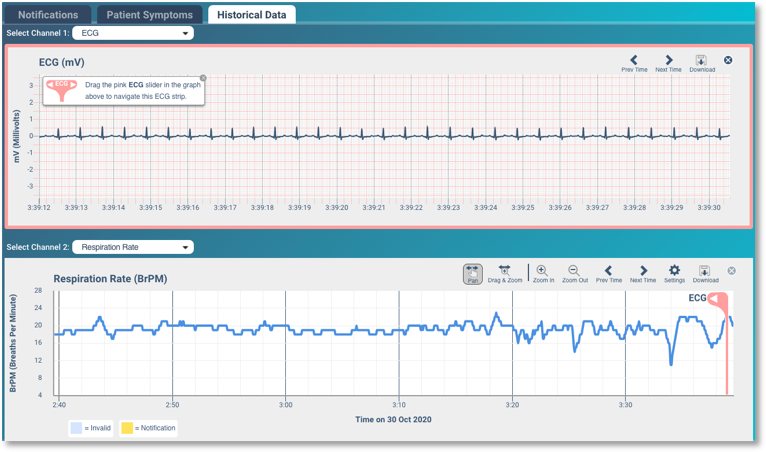Screen dimensions: 766x452
Task: Open the Patient Symptoms tab
Action: [150, 14]
